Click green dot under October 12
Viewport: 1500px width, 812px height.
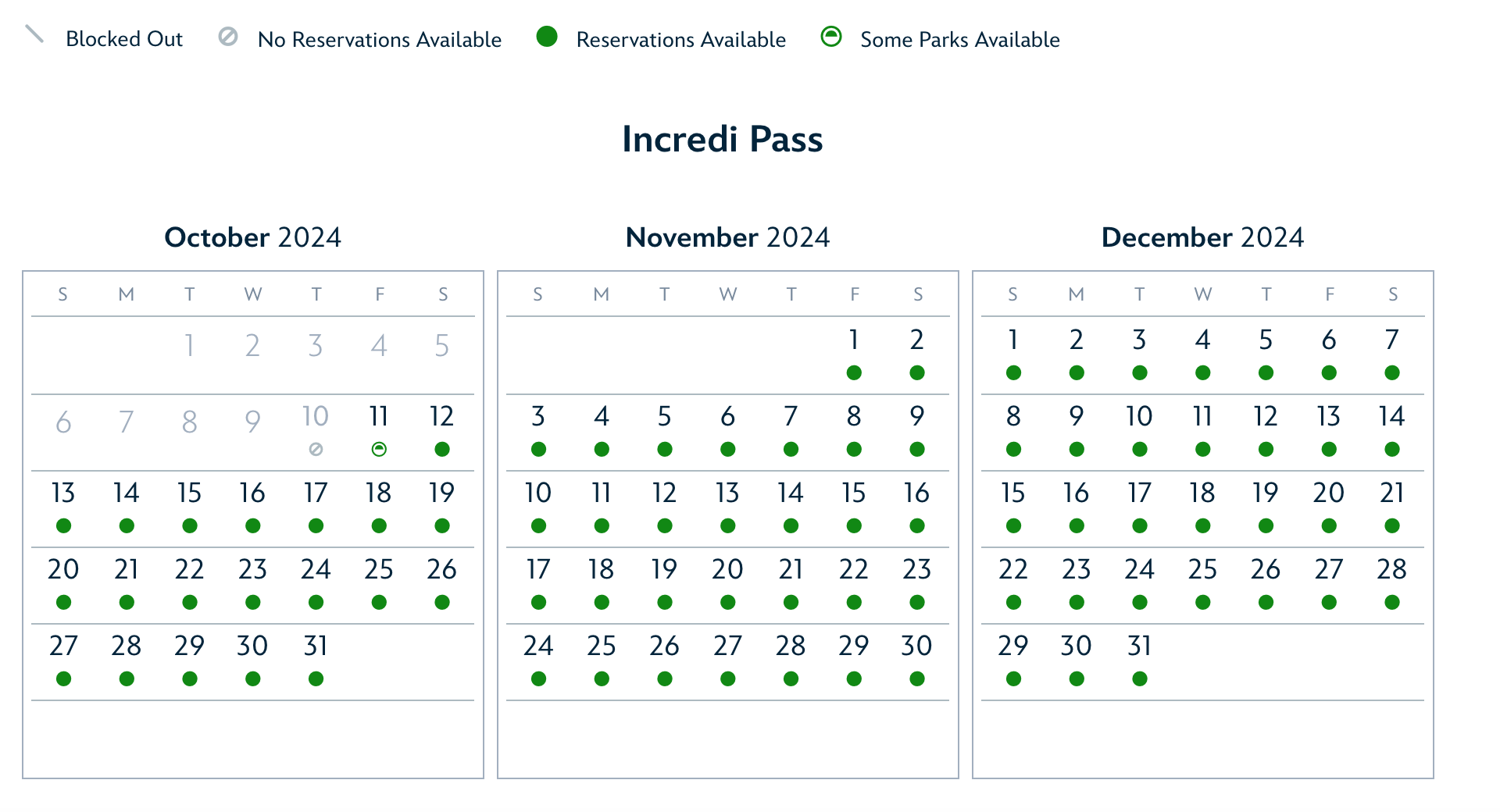click(442, 449)
